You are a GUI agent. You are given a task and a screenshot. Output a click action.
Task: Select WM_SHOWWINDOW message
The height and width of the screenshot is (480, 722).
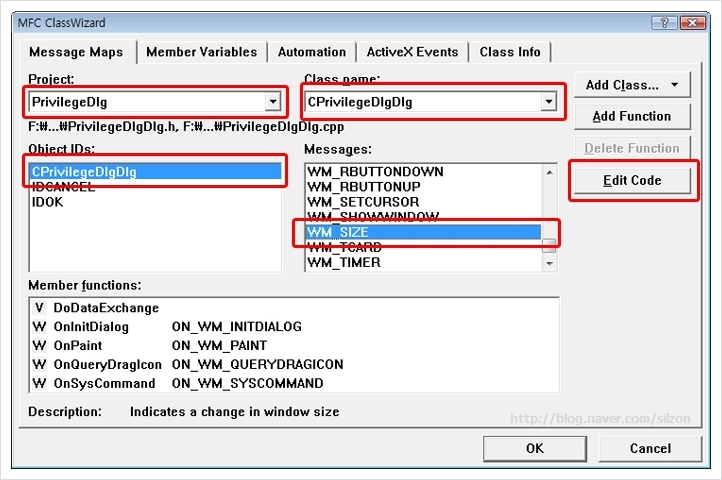tap(424, 217)
